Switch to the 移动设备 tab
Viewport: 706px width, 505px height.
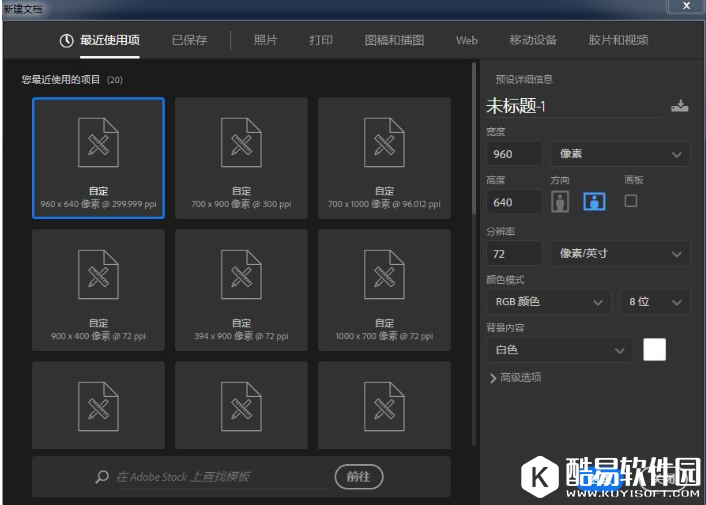tap(532, 41)
